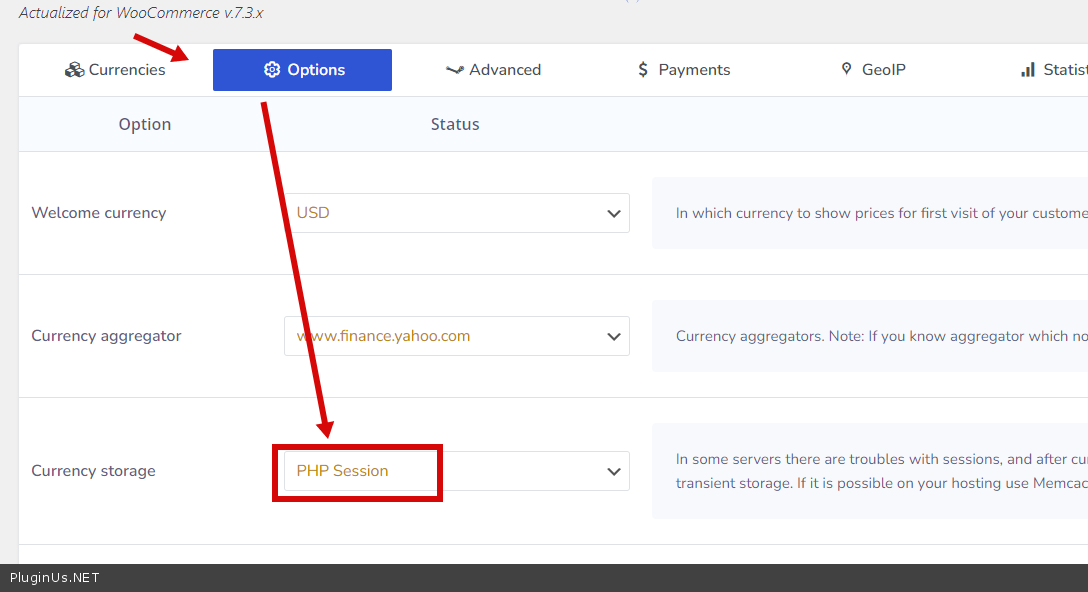Click the Currency aggregators note description

click(x=870, y=336)
